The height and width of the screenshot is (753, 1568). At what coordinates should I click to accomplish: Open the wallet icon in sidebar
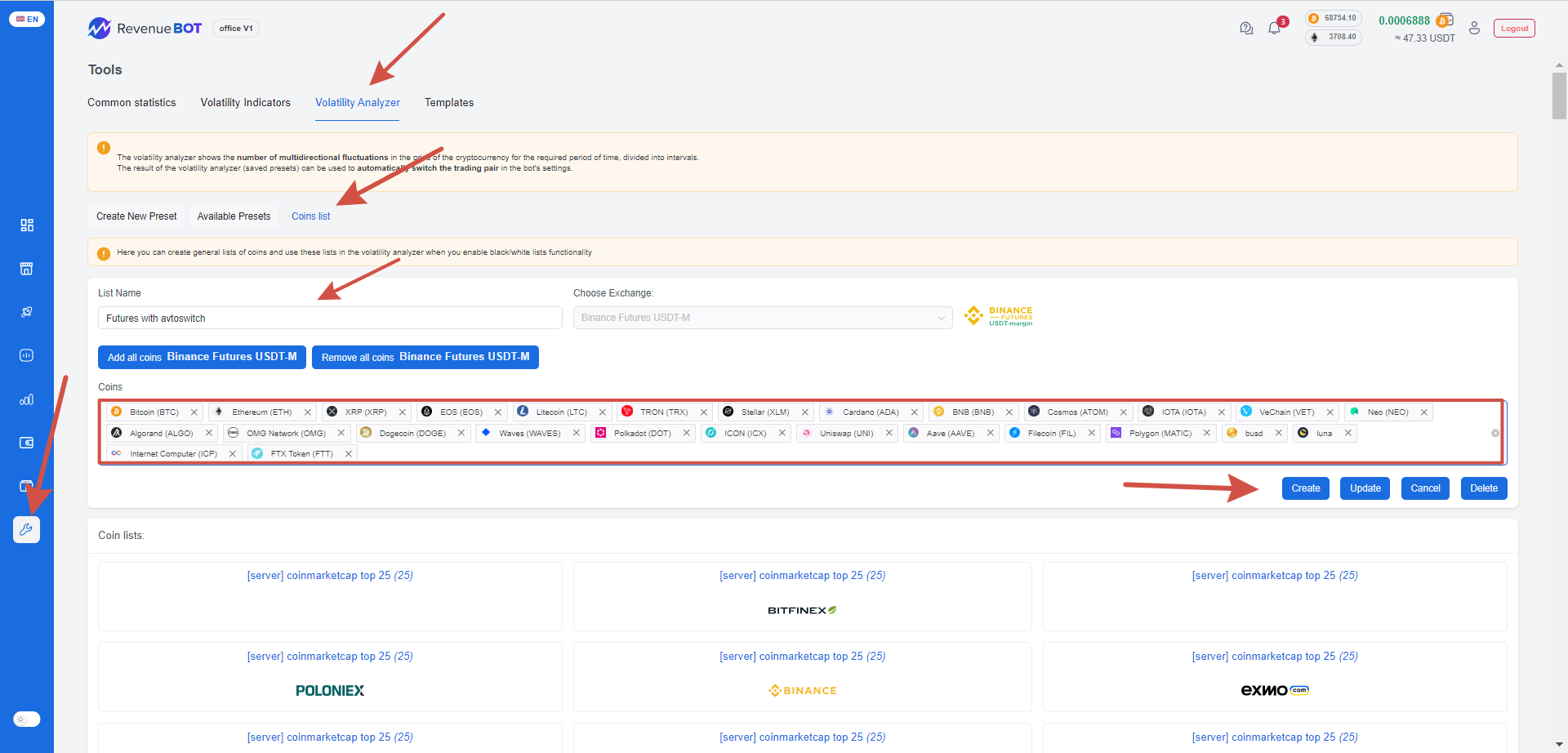pyautogui.click(x=27, y=443)
